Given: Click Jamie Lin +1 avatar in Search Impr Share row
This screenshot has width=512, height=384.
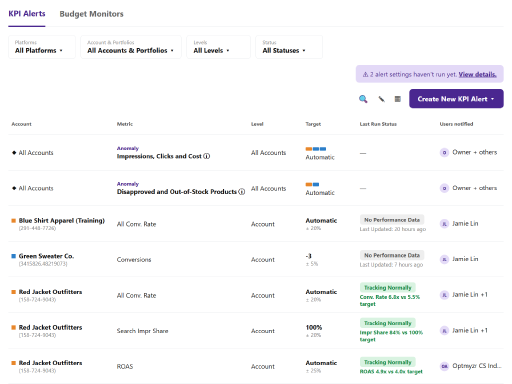Looking at the screenshot, I should pos(444,331).
